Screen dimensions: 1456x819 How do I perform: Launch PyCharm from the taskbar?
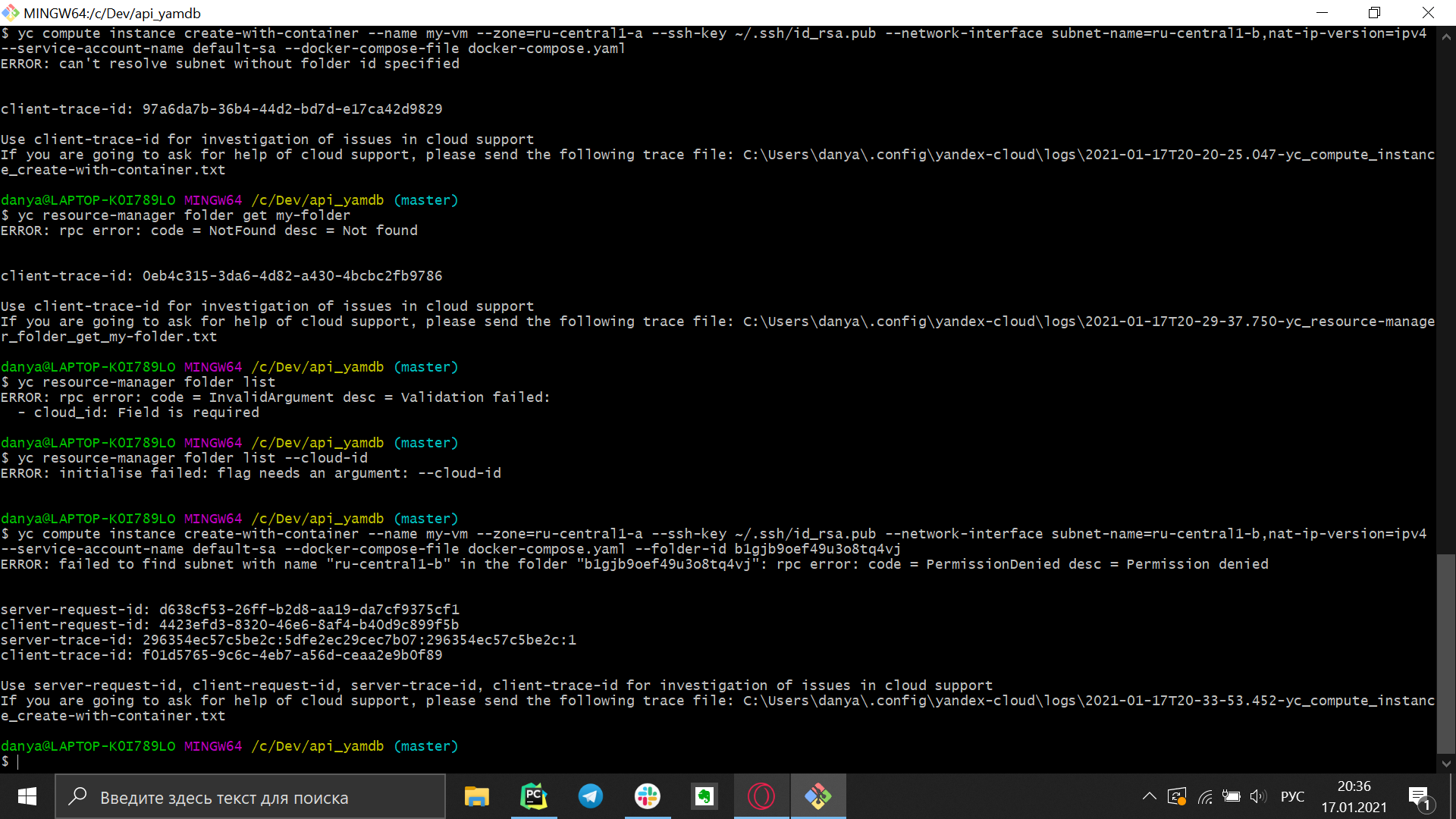[534, 796]
